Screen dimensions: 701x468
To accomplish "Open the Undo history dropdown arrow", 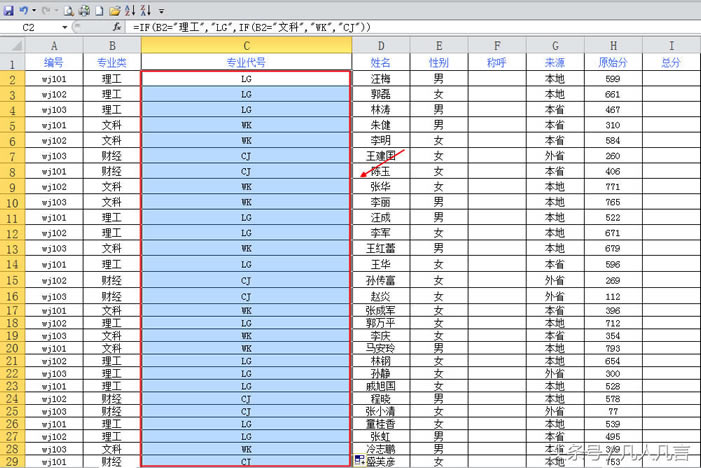I will click(x=34, y=11).
